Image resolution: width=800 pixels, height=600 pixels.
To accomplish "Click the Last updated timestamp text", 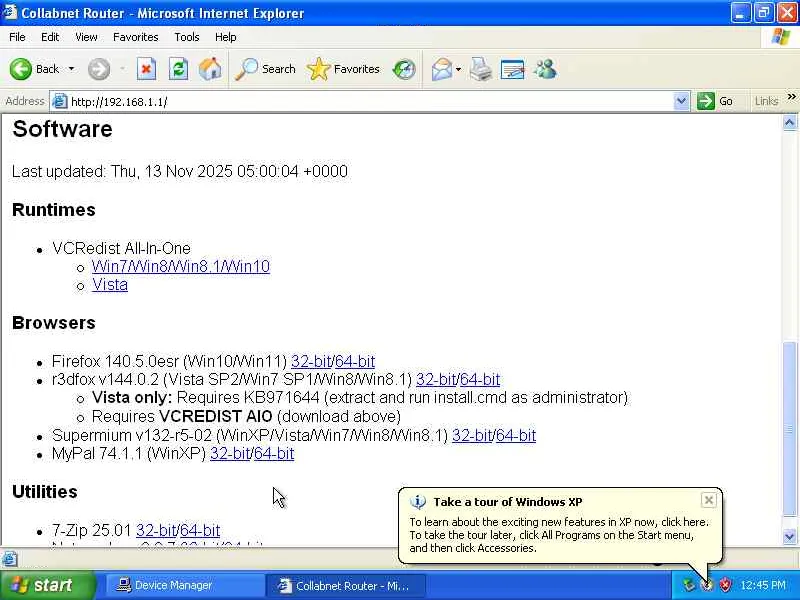I will pos(180,171).
